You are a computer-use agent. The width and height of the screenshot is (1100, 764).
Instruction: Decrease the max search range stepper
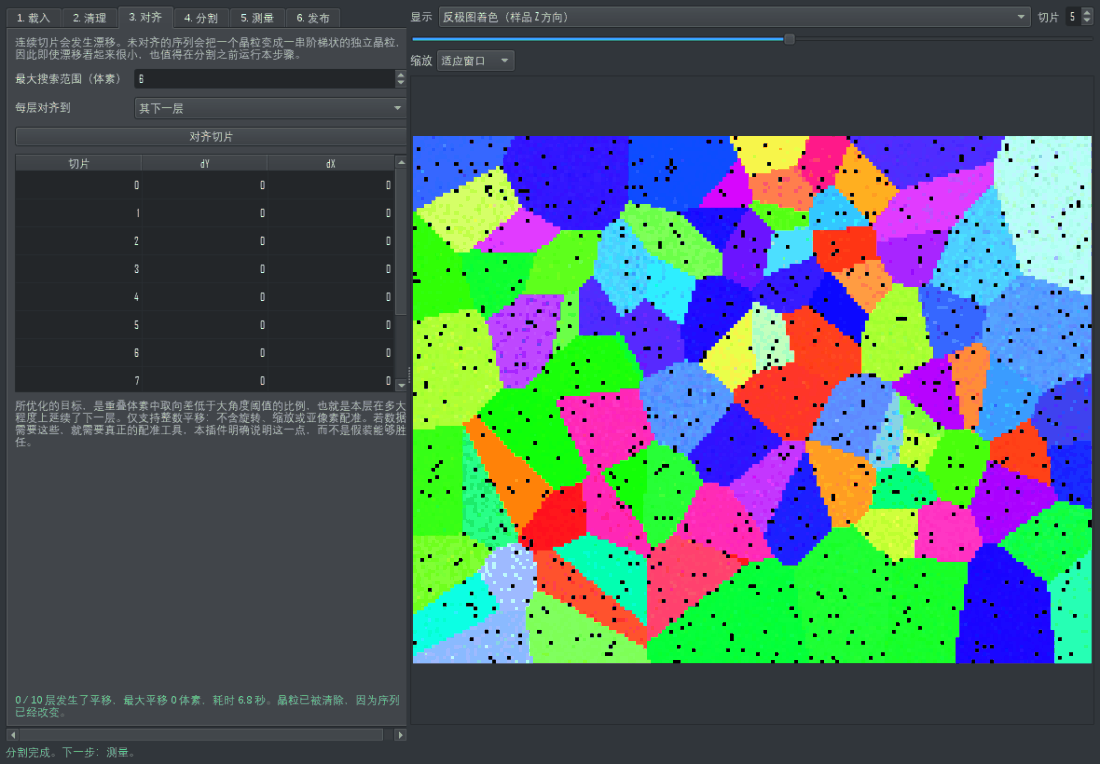(401, 83)
